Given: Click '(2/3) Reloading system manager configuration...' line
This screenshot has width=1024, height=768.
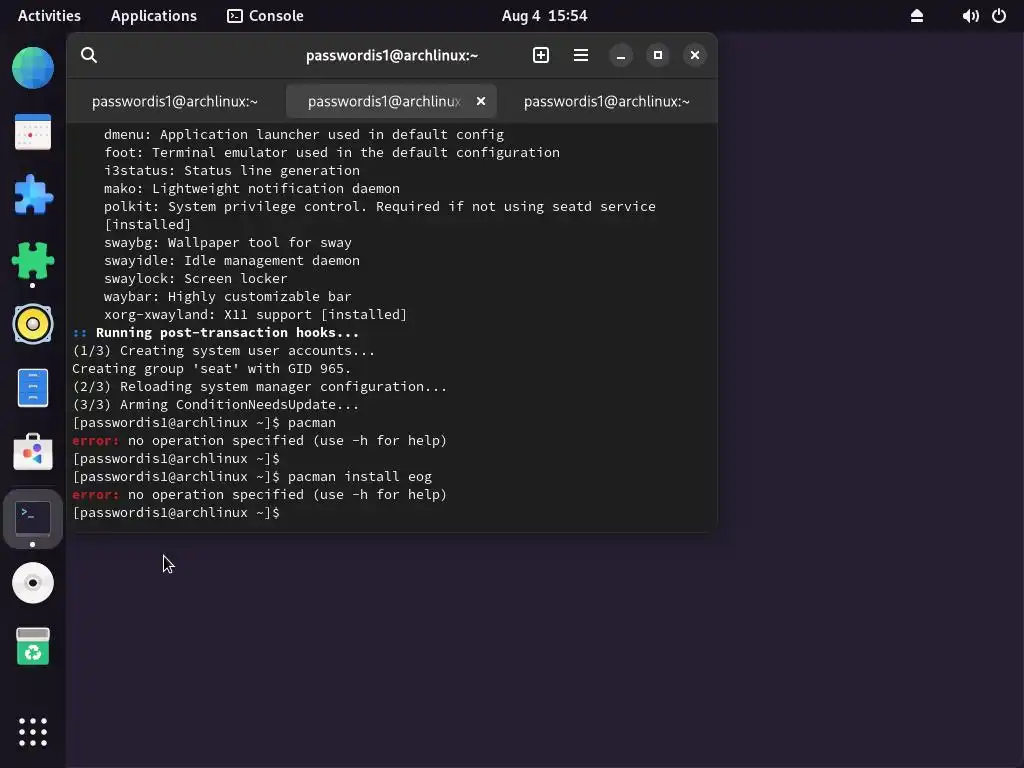Looking at the screenshot, I should tap(260, 387).
